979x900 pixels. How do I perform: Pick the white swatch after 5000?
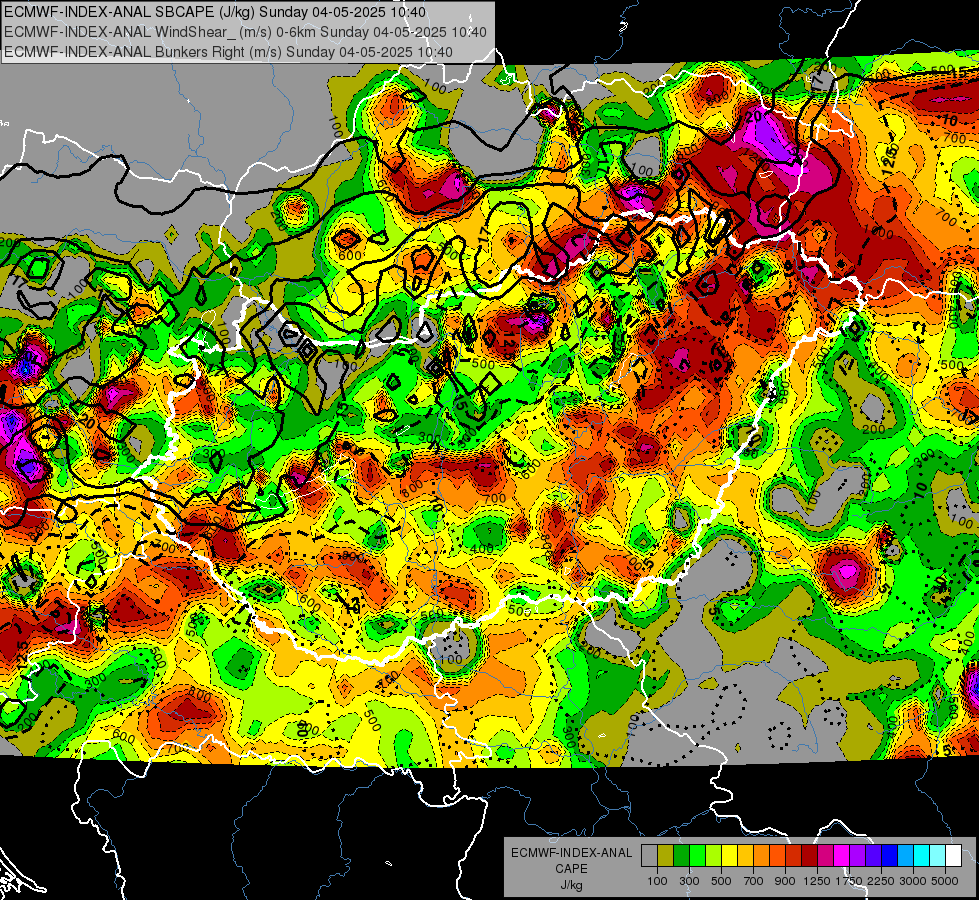[953, 856]
